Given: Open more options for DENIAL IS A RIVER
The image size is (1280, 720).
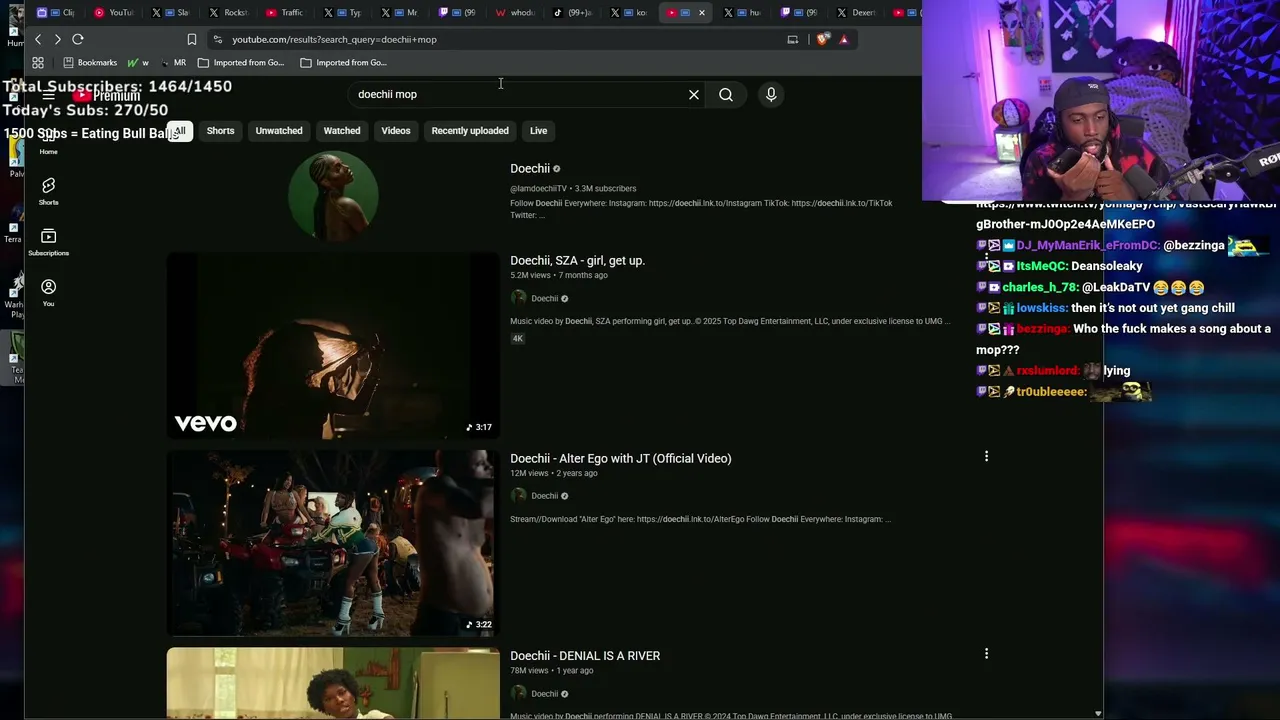Looking at the screenshot, I should [986, 654].
